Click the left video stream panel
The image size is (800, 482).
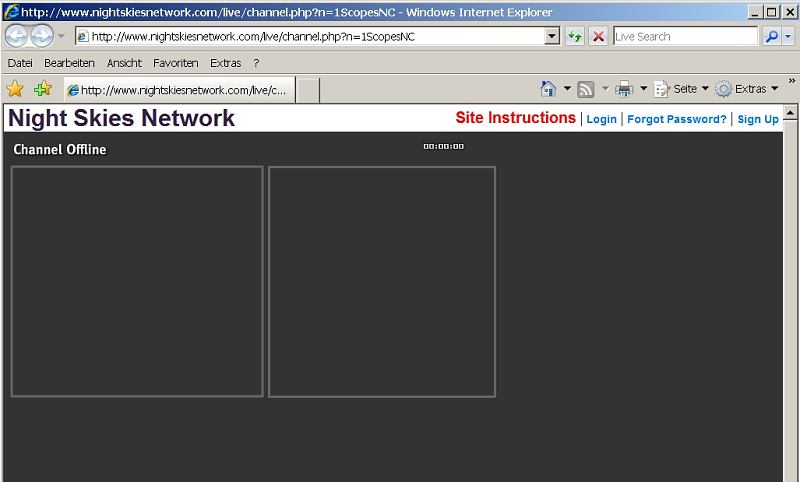[x=137, y=281]
